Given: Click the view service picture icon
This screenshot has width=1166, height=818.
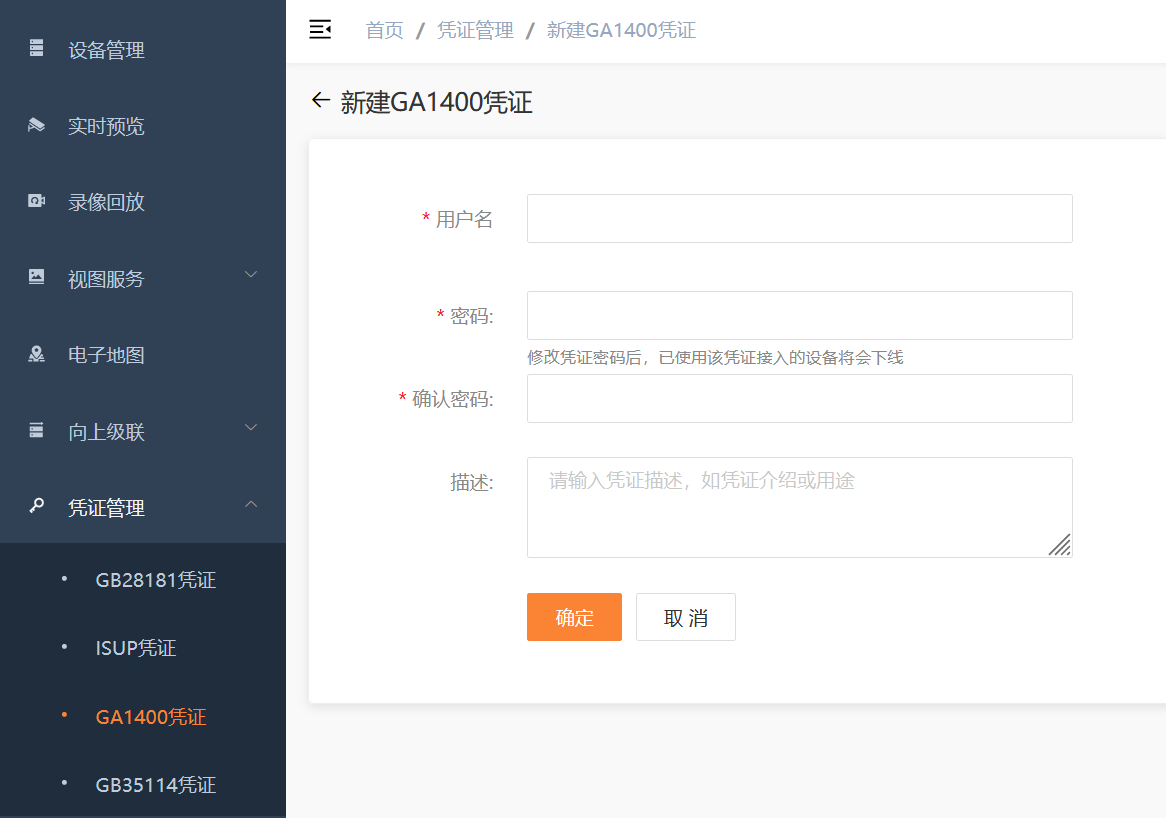Looking at the screenshot, I should click(37, 277).
